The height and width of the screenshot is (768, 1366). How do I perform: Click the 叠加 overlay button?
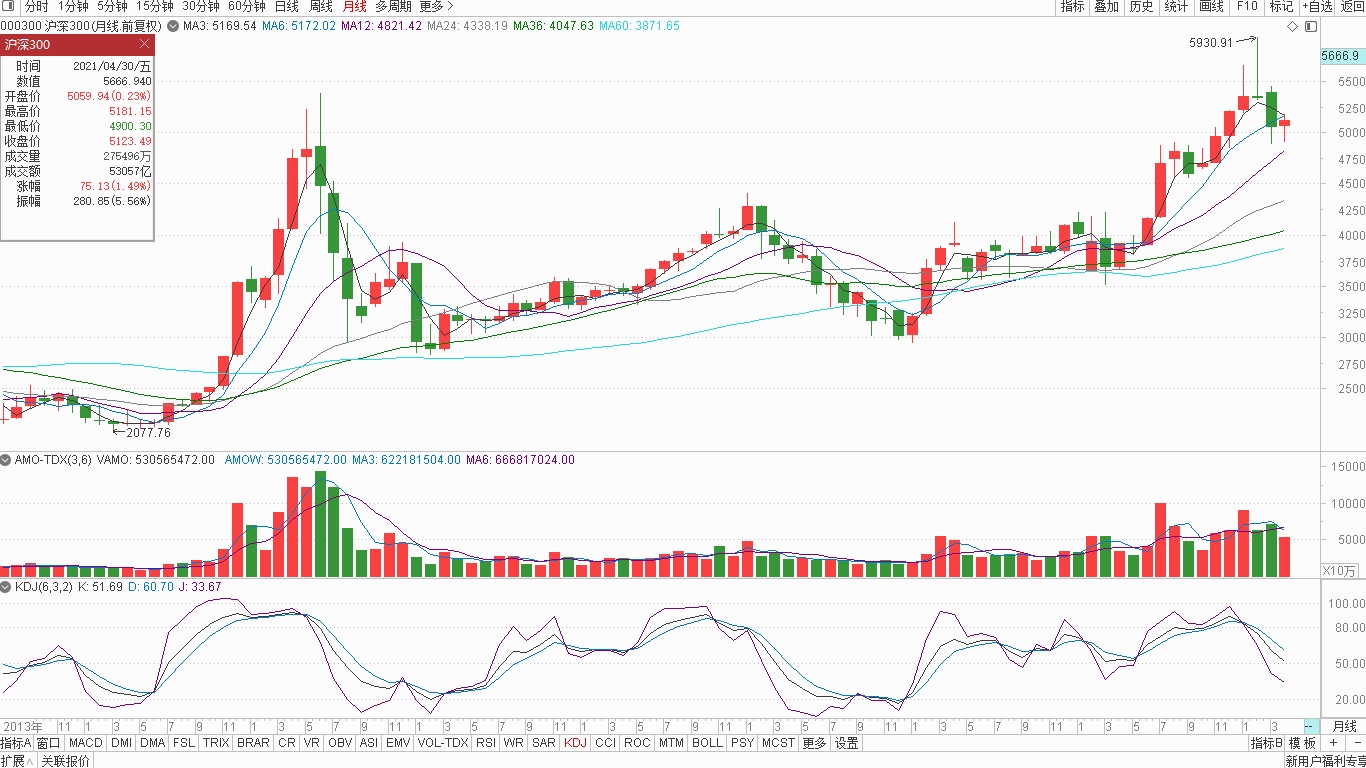[1106, 6]
